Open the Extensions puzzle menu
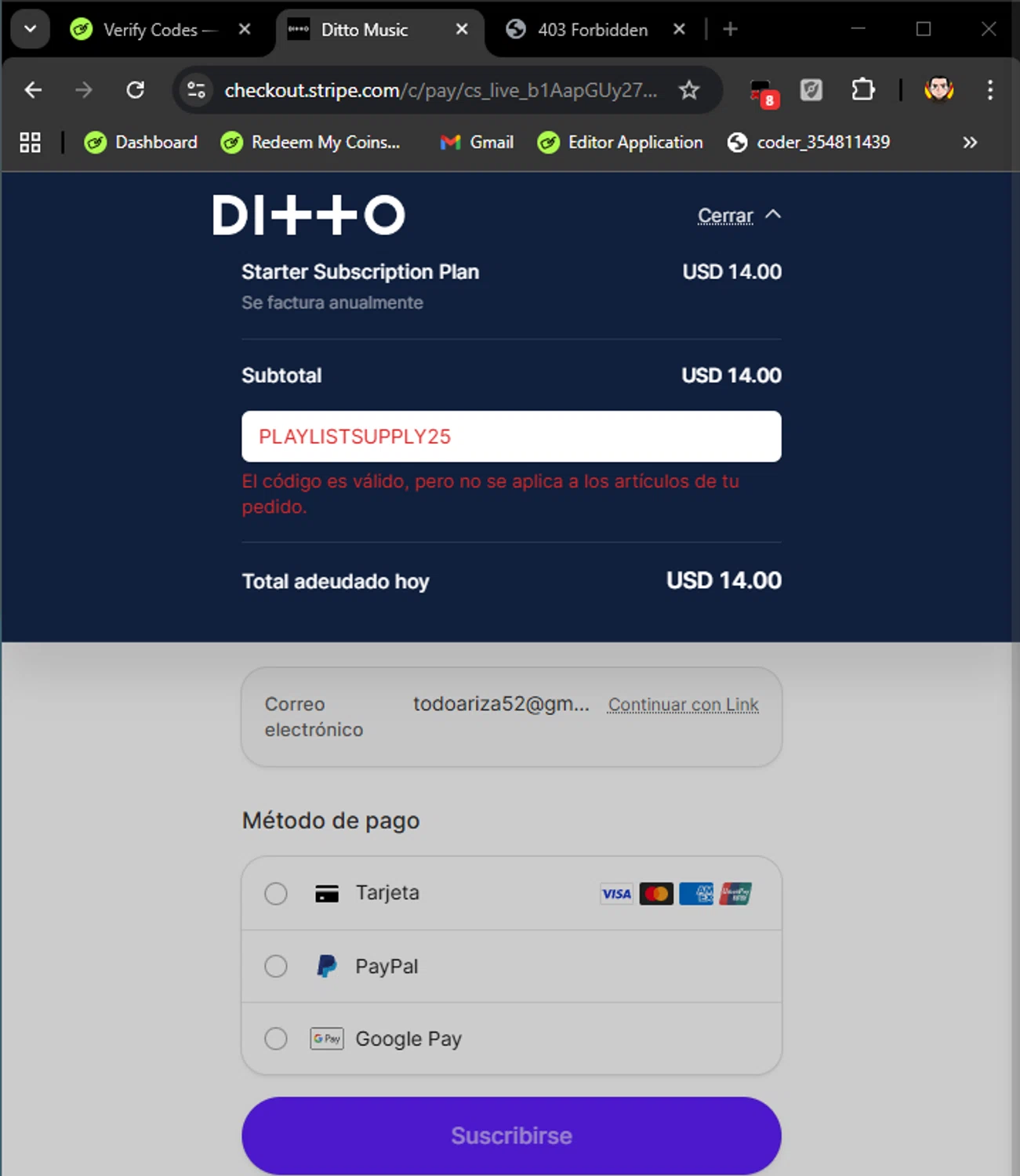Viewport: 1020px width, 1176px height. [x=863, y=90]
